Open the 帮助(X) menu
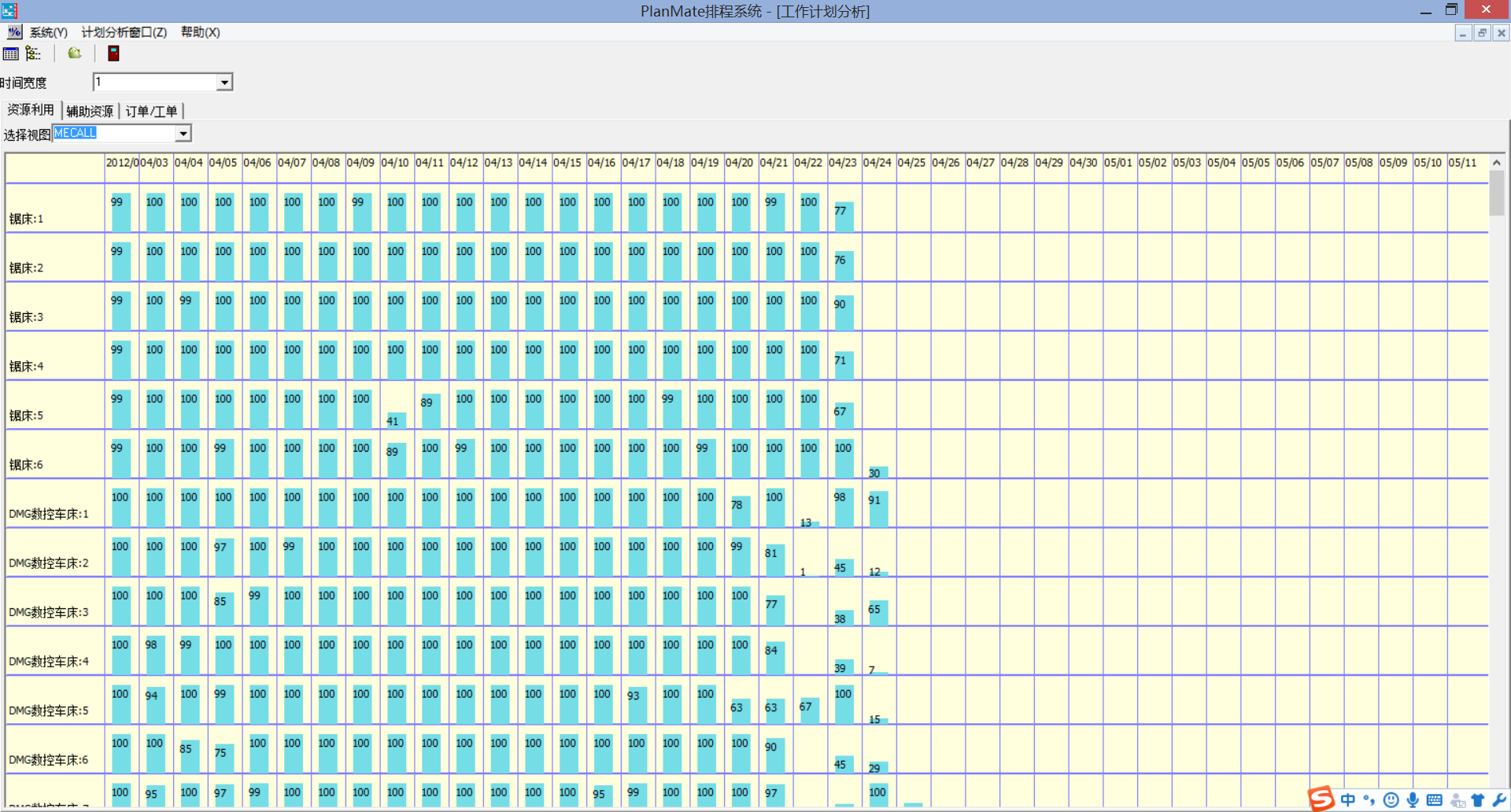Viewport: 1511px width, 812px height. [201, 32]
